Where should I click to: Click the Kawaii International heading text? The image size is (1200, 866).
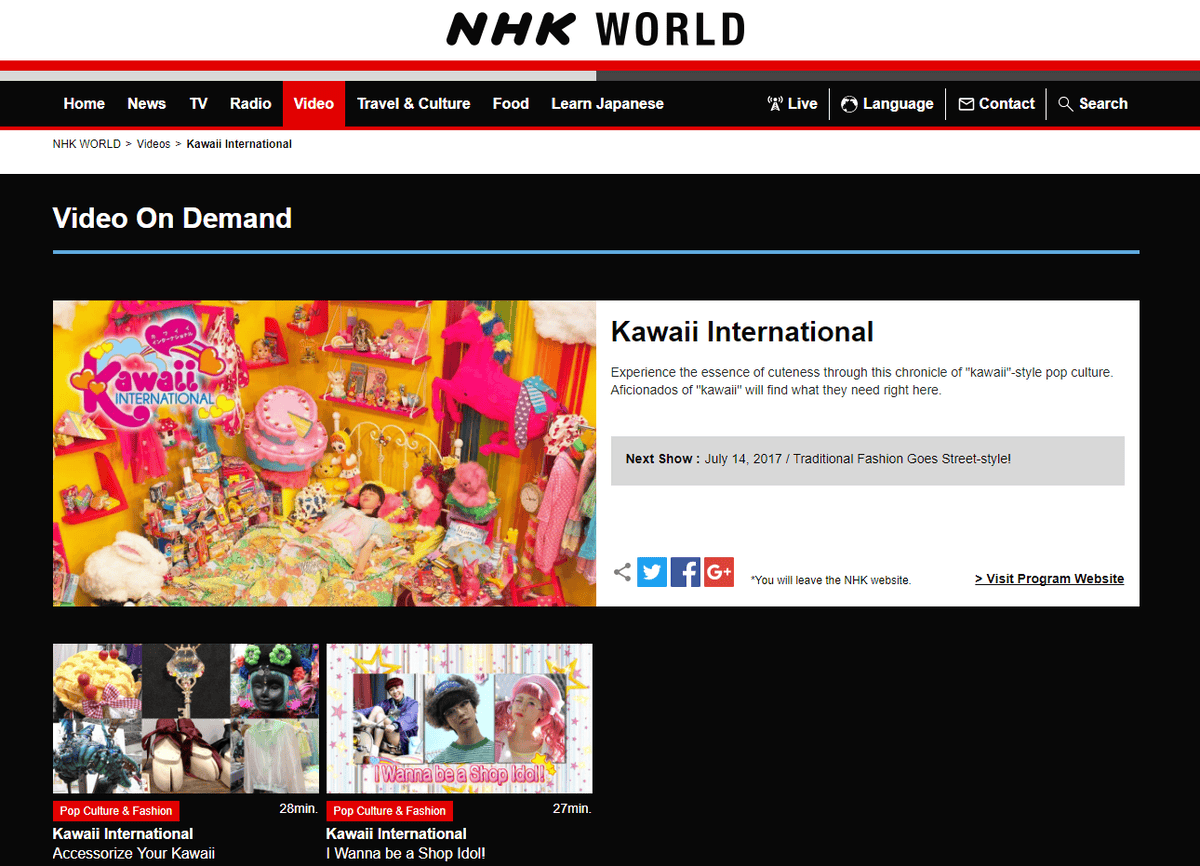pyautogui.click(x=742, y=332)
